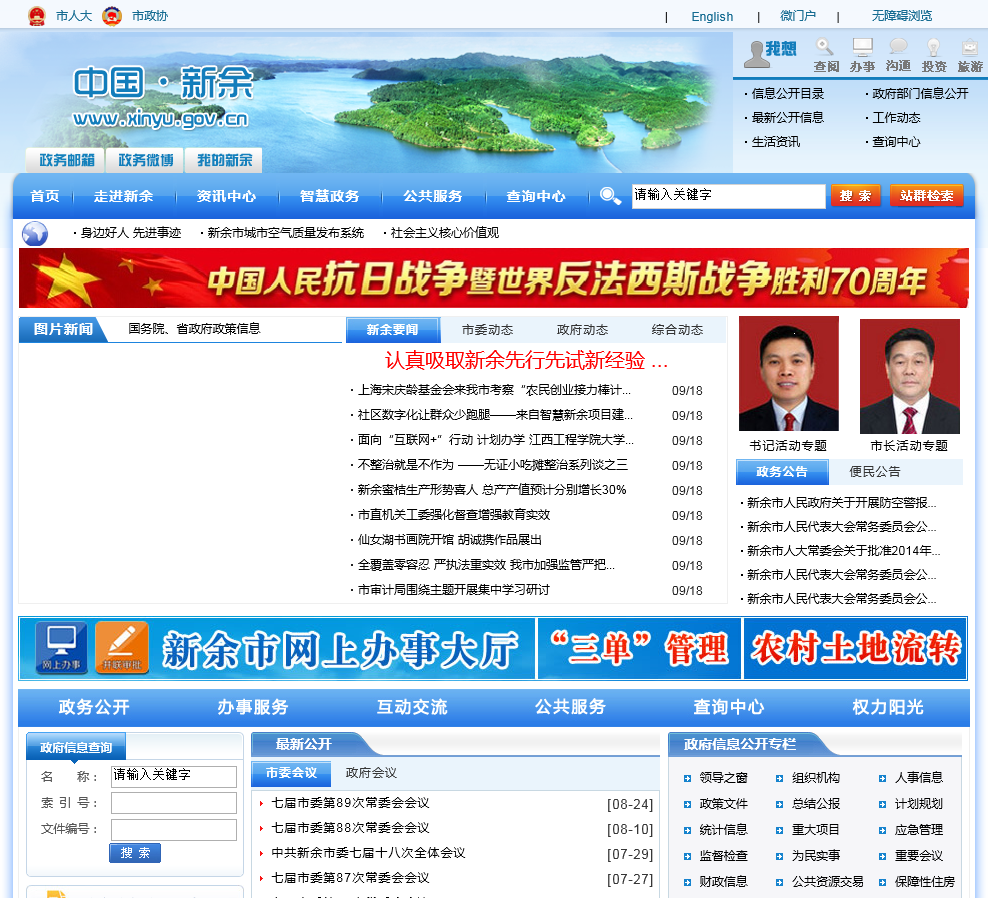Open the 信息公开目录 link
This screenshot has width=988, height=898.
[788, 94]
